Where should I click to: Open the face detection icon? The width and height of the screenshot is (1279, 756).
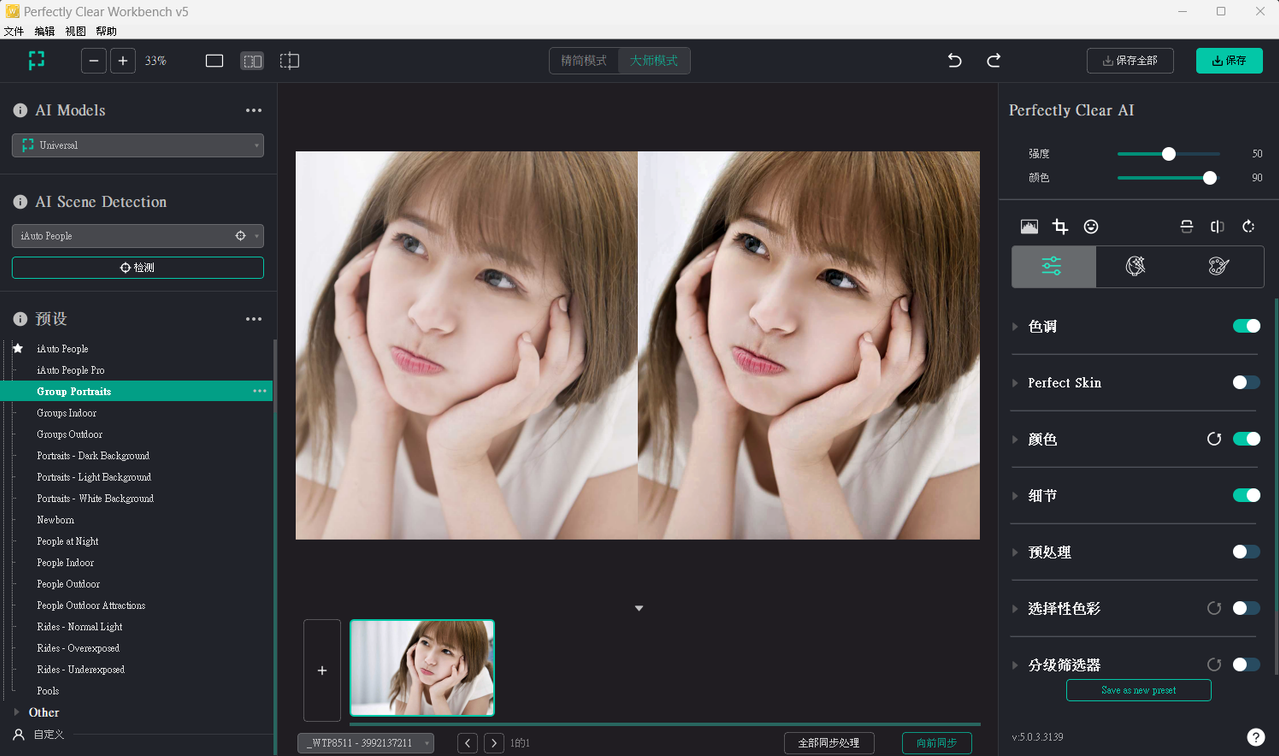[x=1091, y=227]
